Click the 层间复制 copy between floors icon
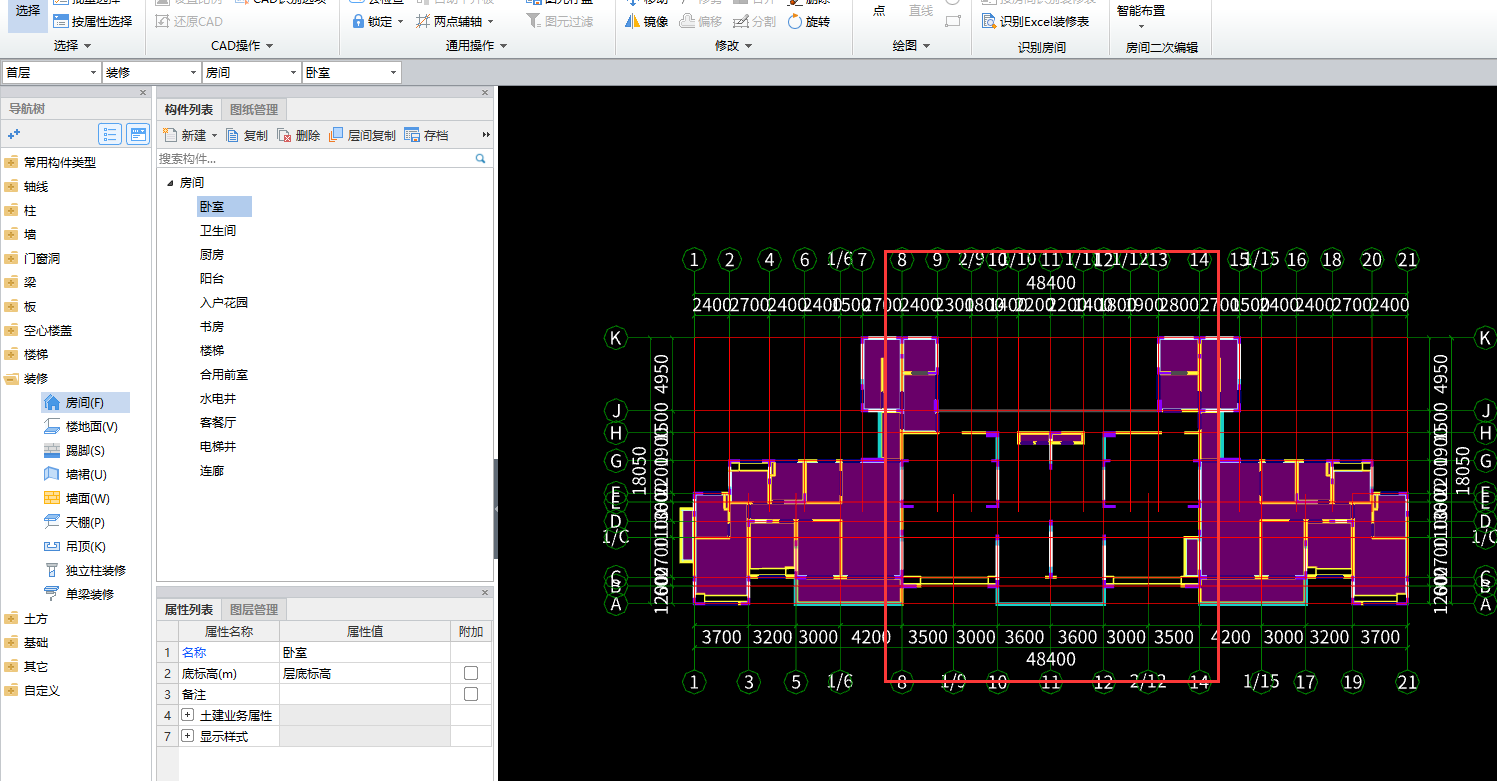The image size is (1497, 781). click(336, 135)
